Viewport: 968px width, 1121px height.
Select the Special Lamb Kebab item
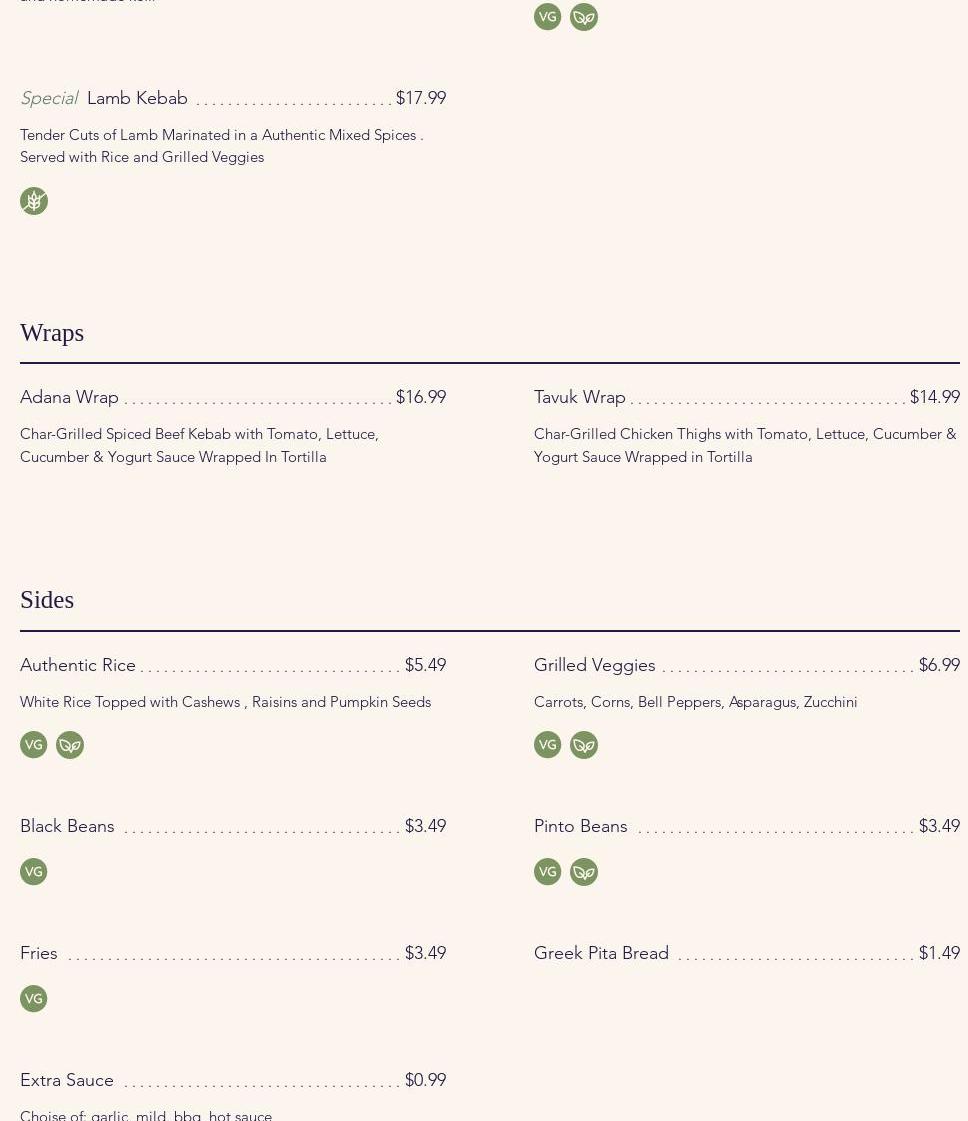(x=137, y=98)
